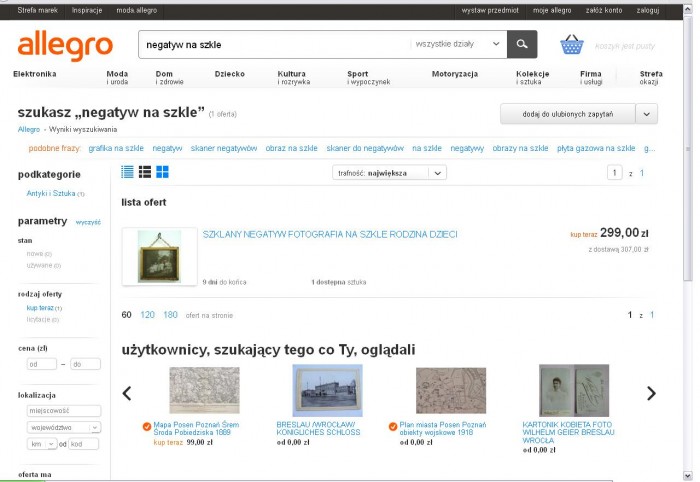Open the Elektronika category menu
Screen dimensions: 700x482
[x=35, y=74]
